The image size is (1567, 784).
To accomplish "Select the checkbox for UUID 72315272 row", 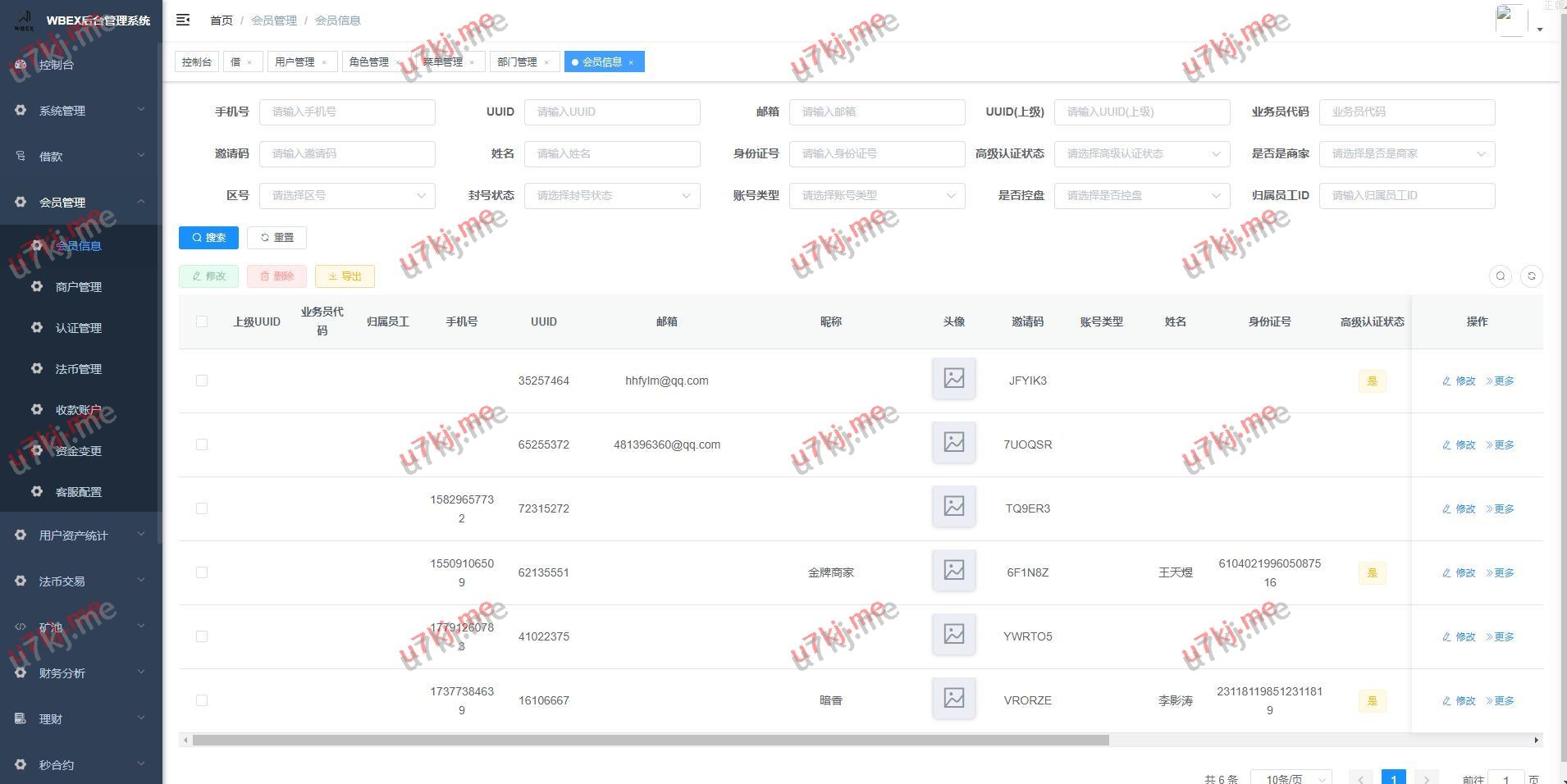I will coord(202,508).
